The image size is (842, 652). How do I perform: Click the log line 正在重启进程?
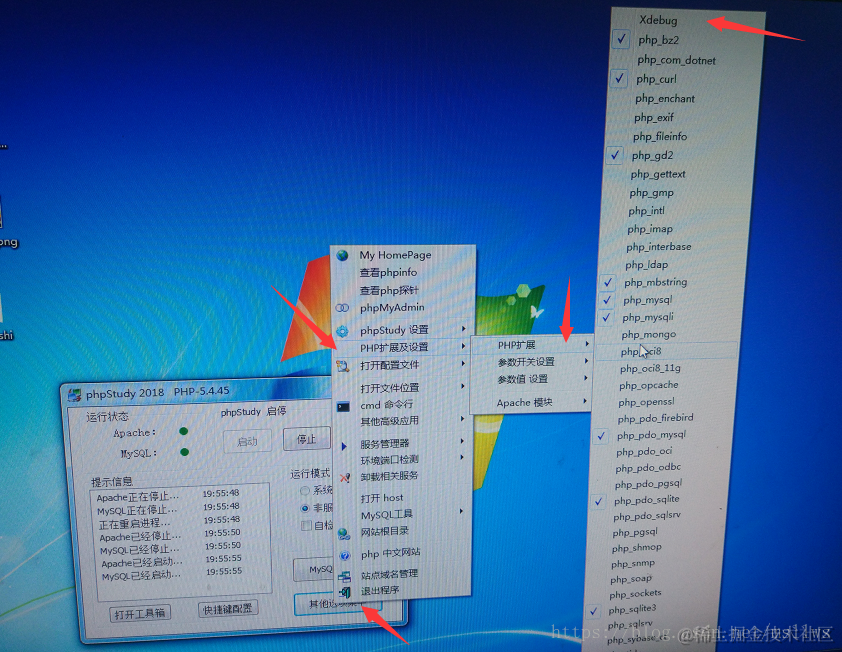click(134, 524)
